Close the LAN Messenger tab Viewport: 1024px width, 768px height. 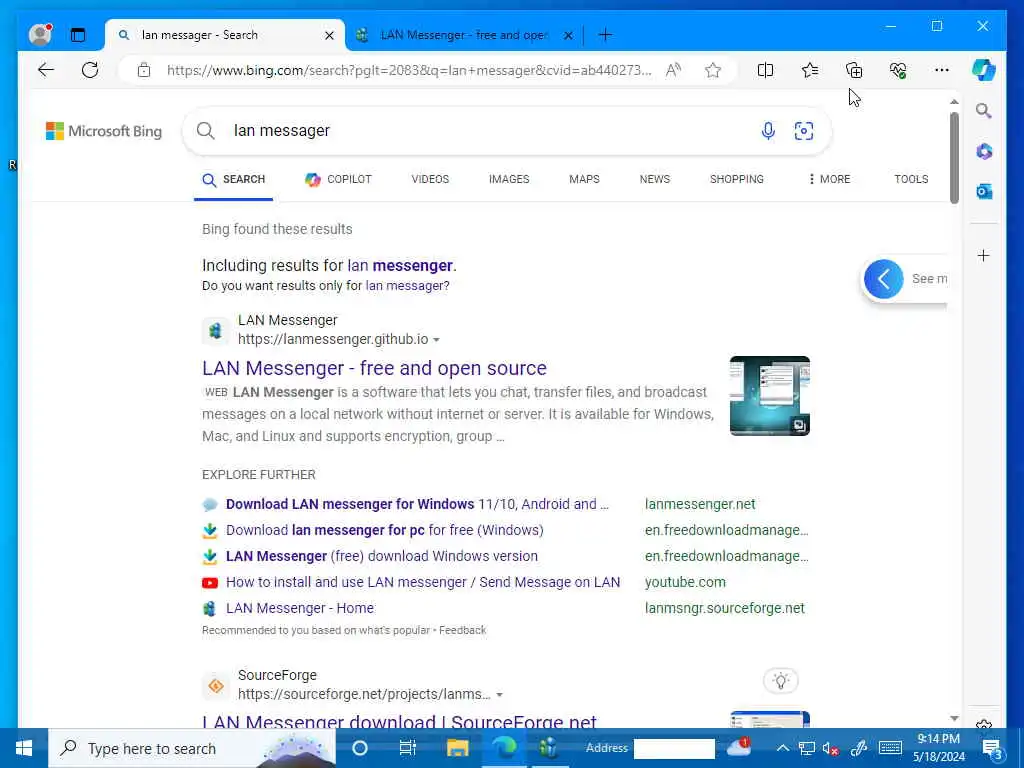[568, 35]
